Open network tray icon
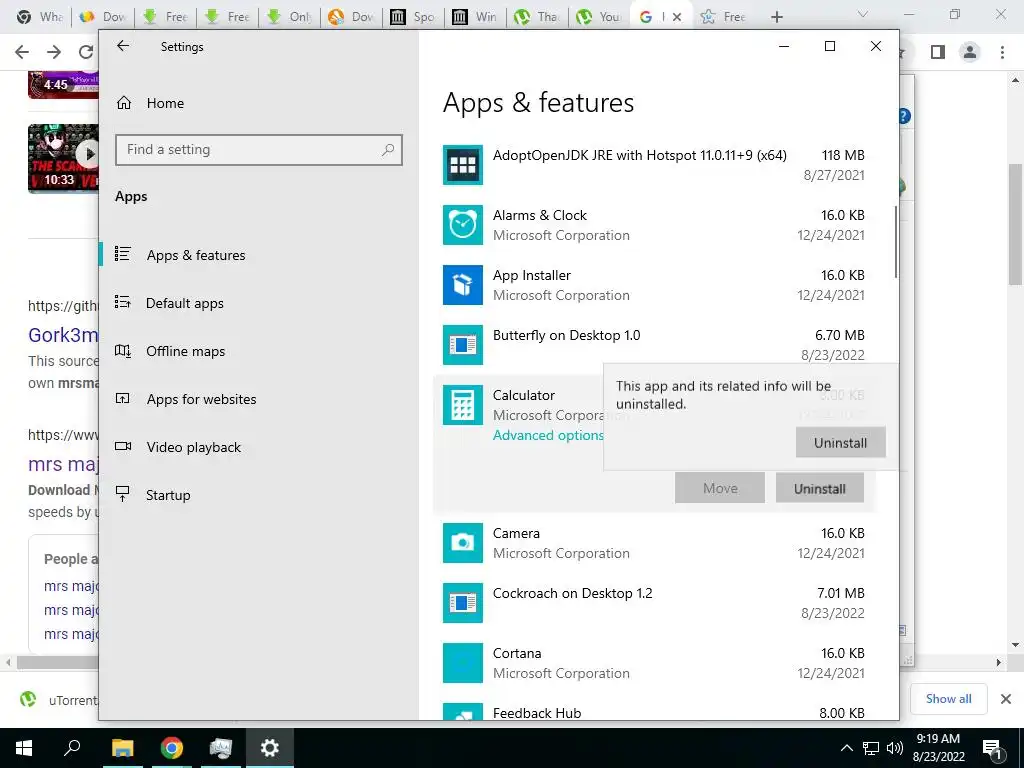This screenshot has height=768, width=1024. point(871,748)
